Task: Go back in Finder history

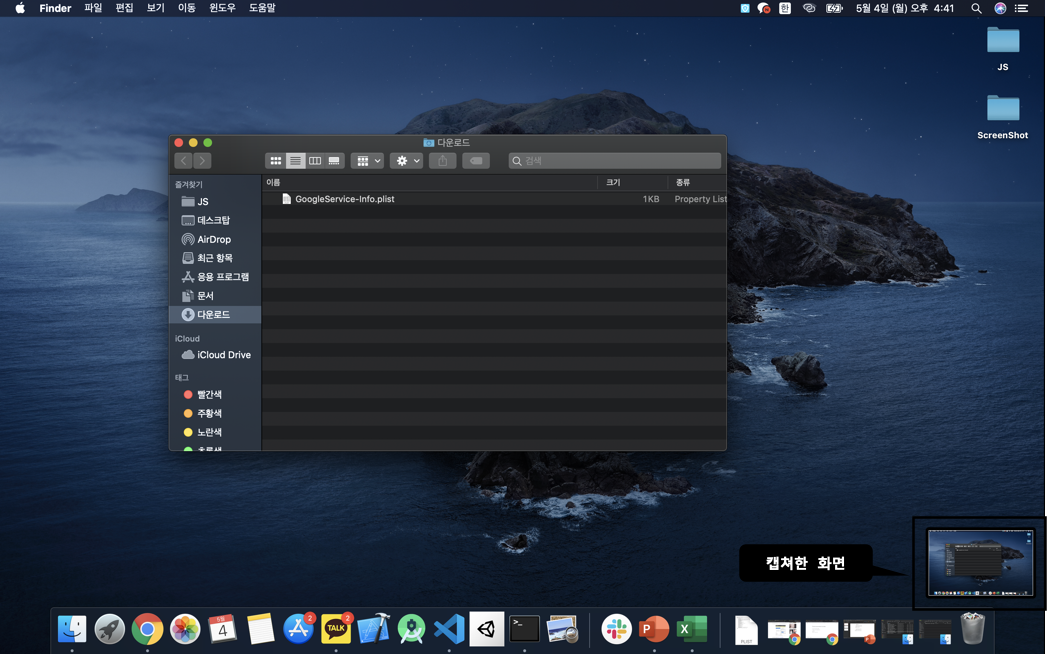Action: tap(184, 161)
